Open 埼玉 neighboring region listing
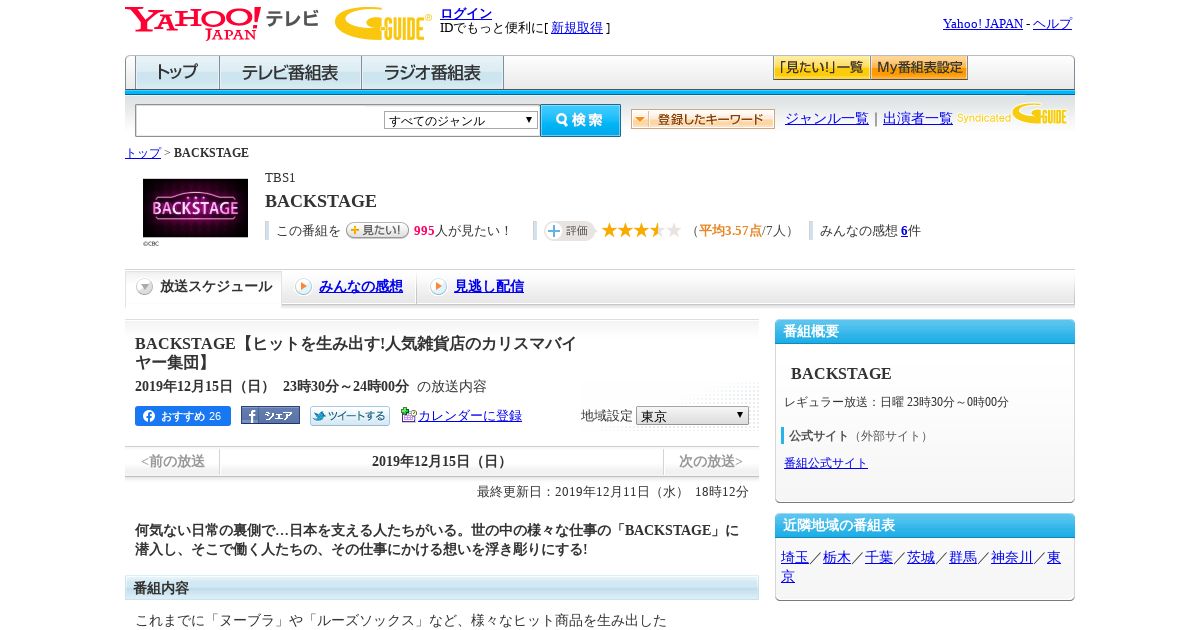This screenshot has width=1200, height=630. (795, 557)
